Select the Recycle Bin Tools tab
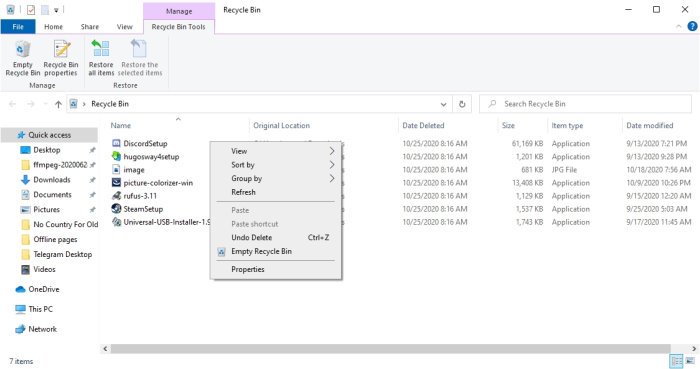The image size is (700, 369). (179, 27)
